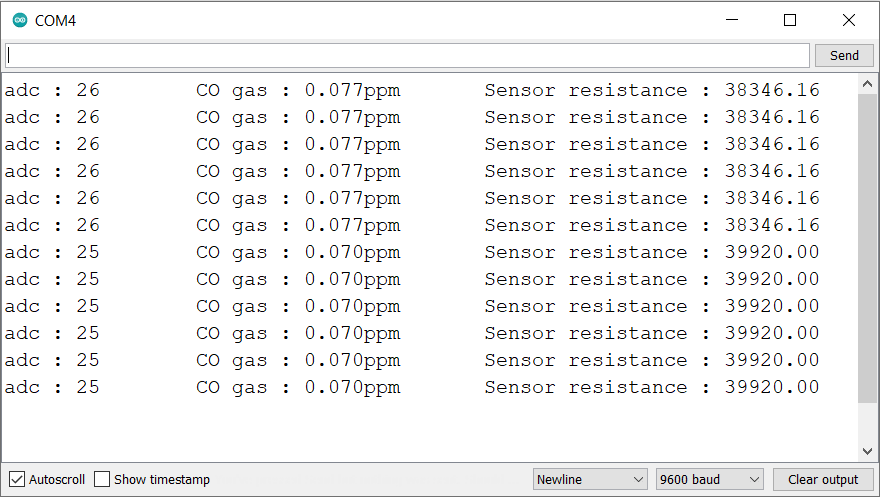Open the Newline line-ending dropdown
This screenshot has height=497, width=880.
(590, 480)
